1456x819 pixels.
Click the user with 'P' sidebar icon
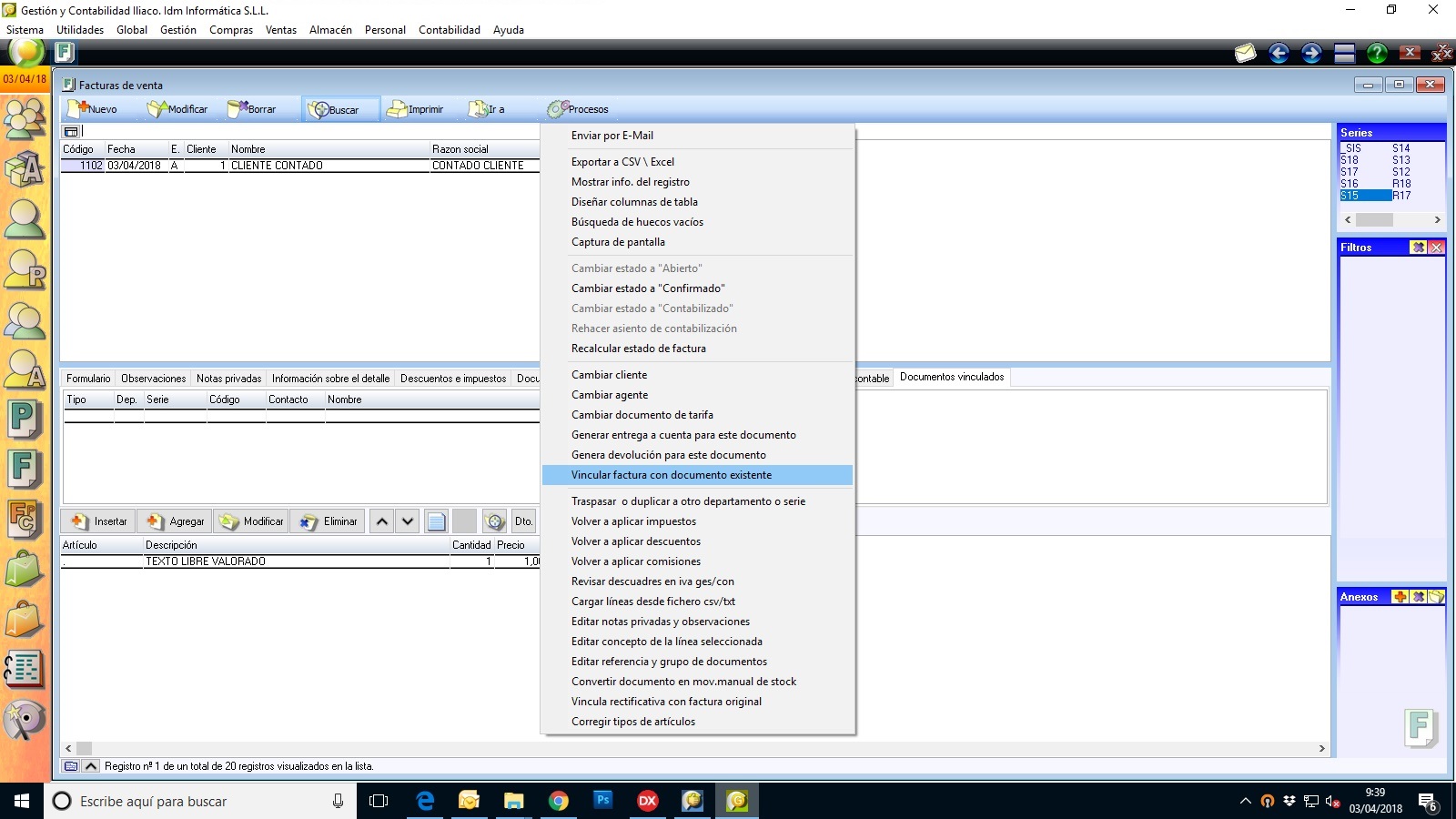(25, 269)
